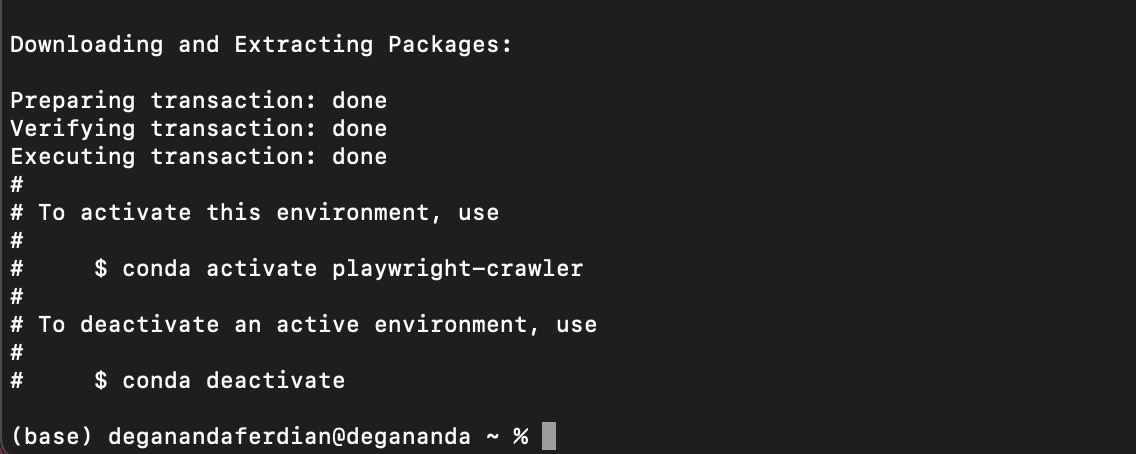This screenshot has height=454, width=1136.
Task: Click the "To deactivate an active environment" comment
Action: (x=317, y=325)
